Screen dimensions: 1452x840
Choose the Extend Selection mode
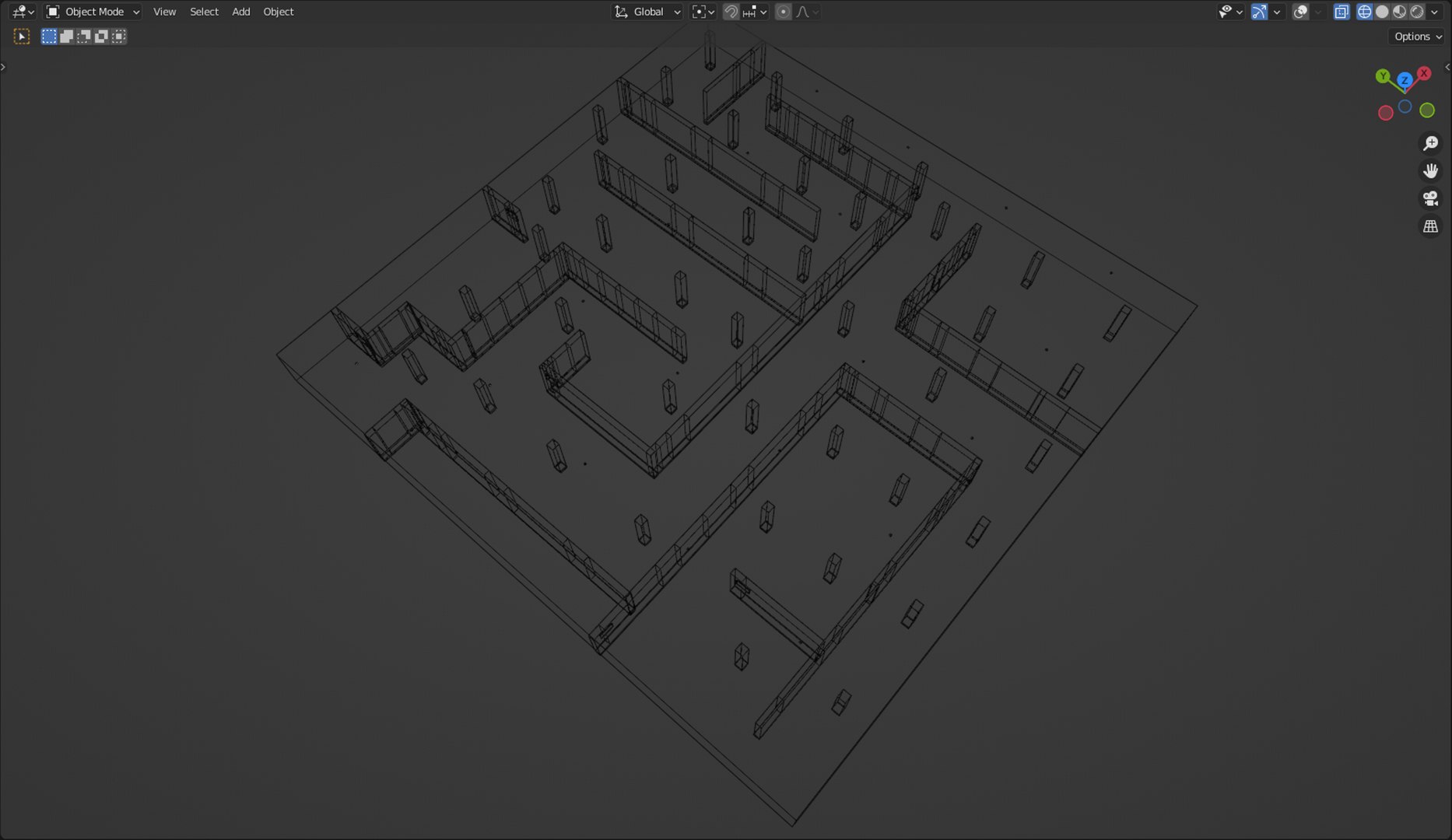(66, 37)
